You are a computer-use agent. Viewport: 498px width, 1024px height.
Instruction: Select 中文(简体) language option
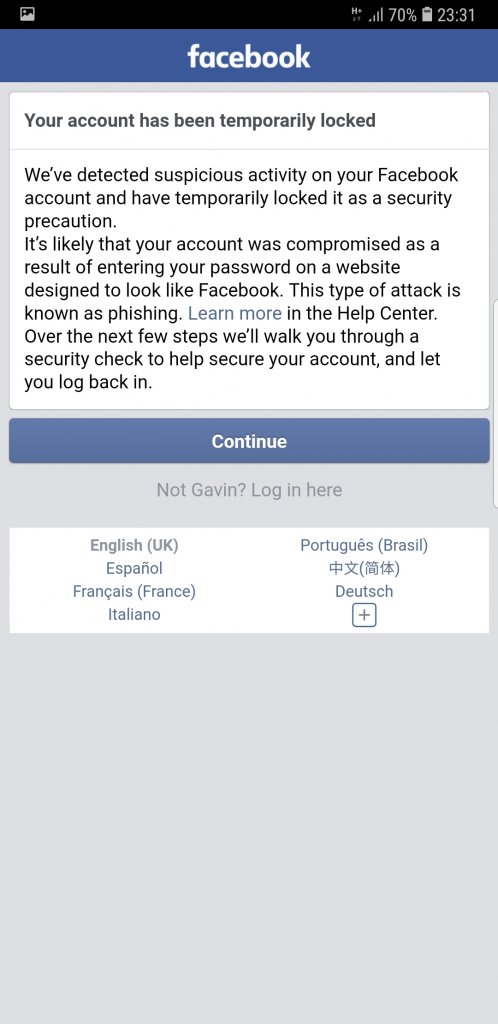coord(364,568)
